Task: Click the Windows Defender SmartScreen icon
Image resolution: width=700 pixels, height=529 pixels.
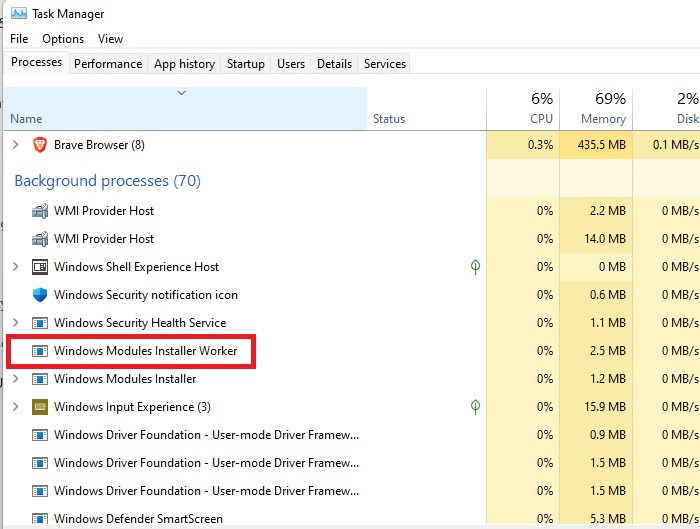Action: (40, 519)
